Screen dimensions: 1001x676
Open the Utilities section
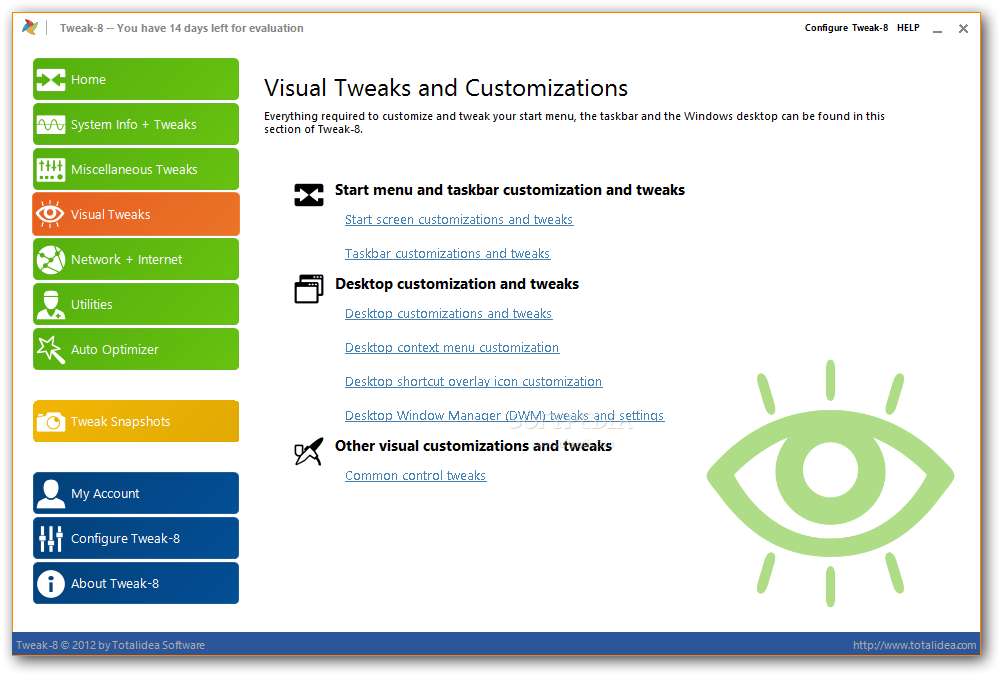point(136,304)
